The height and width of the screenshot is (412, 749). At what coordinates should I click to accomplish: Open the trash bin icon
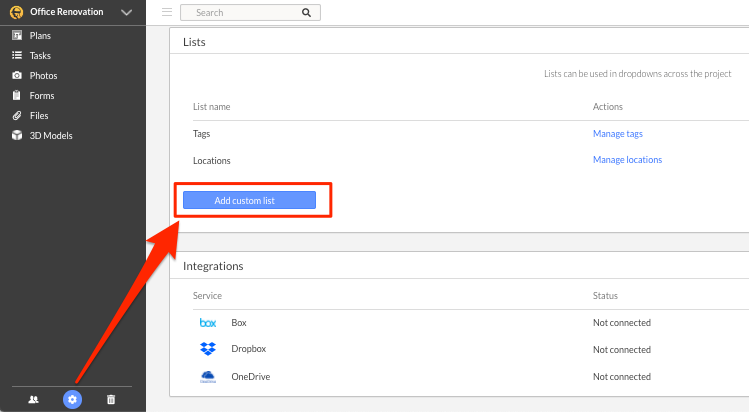pos(111,400)
